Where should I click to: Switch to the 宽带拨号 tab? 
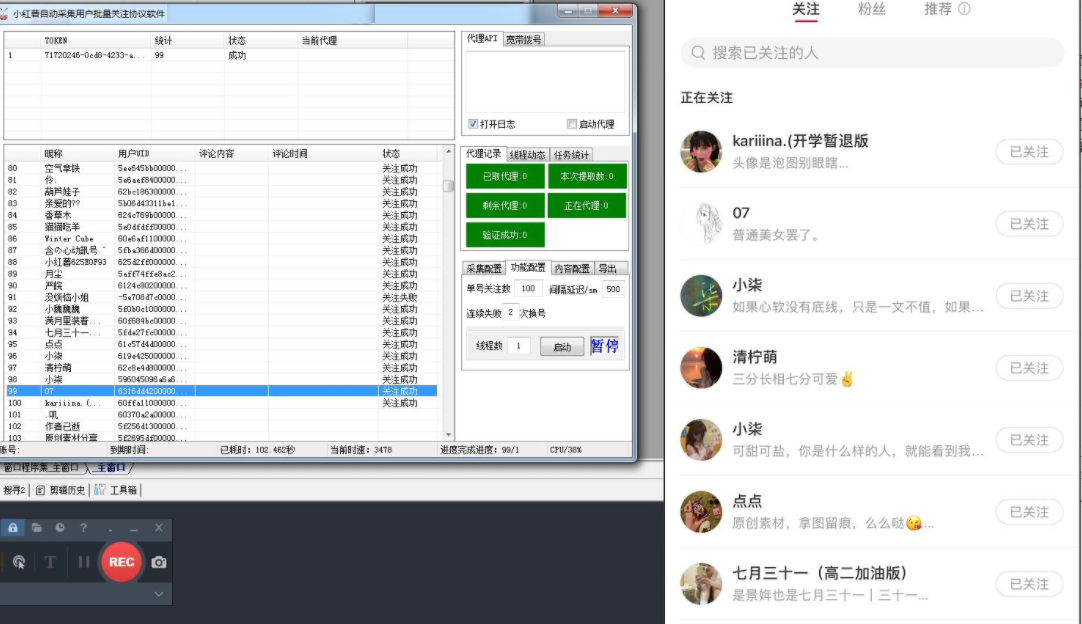point(524,39)
